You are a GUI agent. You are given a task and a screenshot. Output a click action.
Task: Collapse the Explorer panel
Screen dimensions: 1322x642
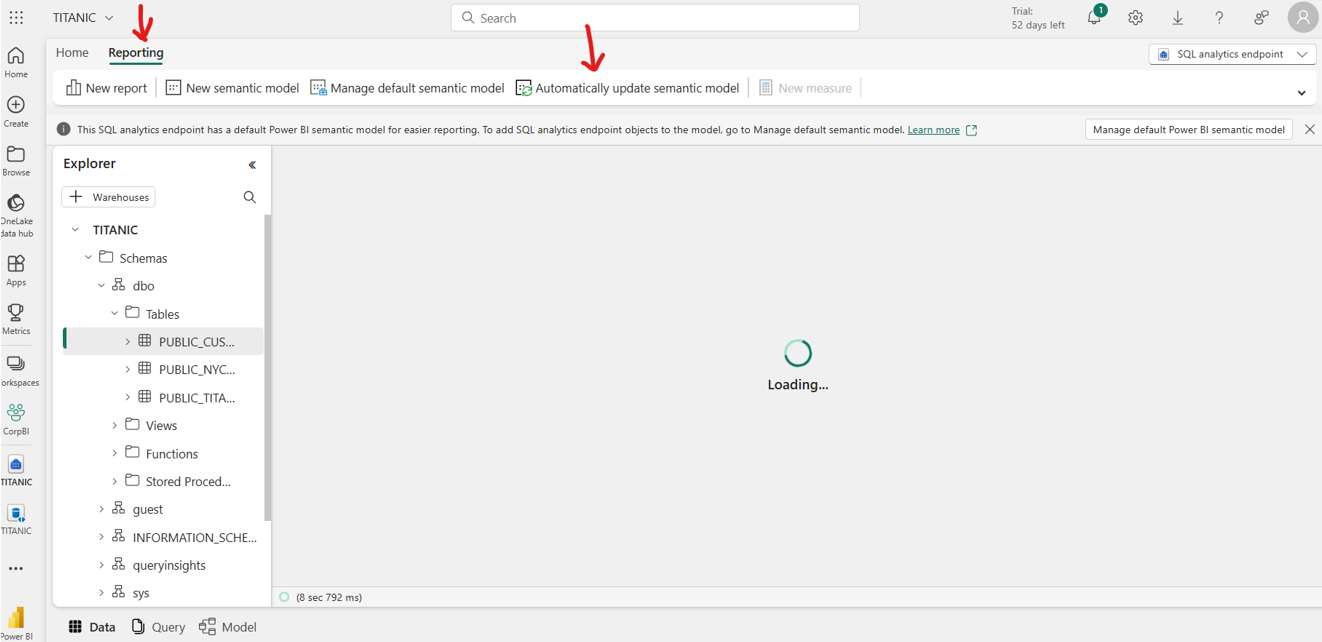(252, 164)
